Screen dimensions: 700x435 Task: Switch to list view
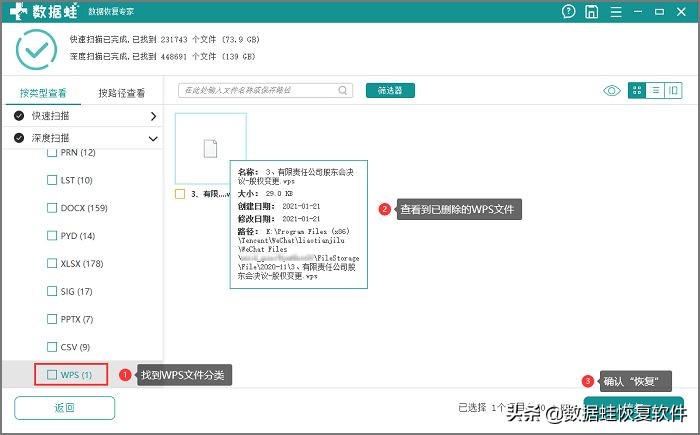coord(655,91)
